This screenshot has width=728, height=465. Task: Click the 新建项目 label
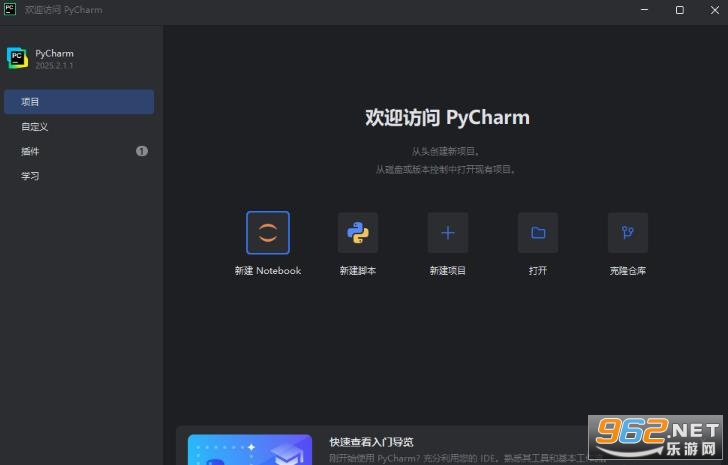[x=448, y=271]
